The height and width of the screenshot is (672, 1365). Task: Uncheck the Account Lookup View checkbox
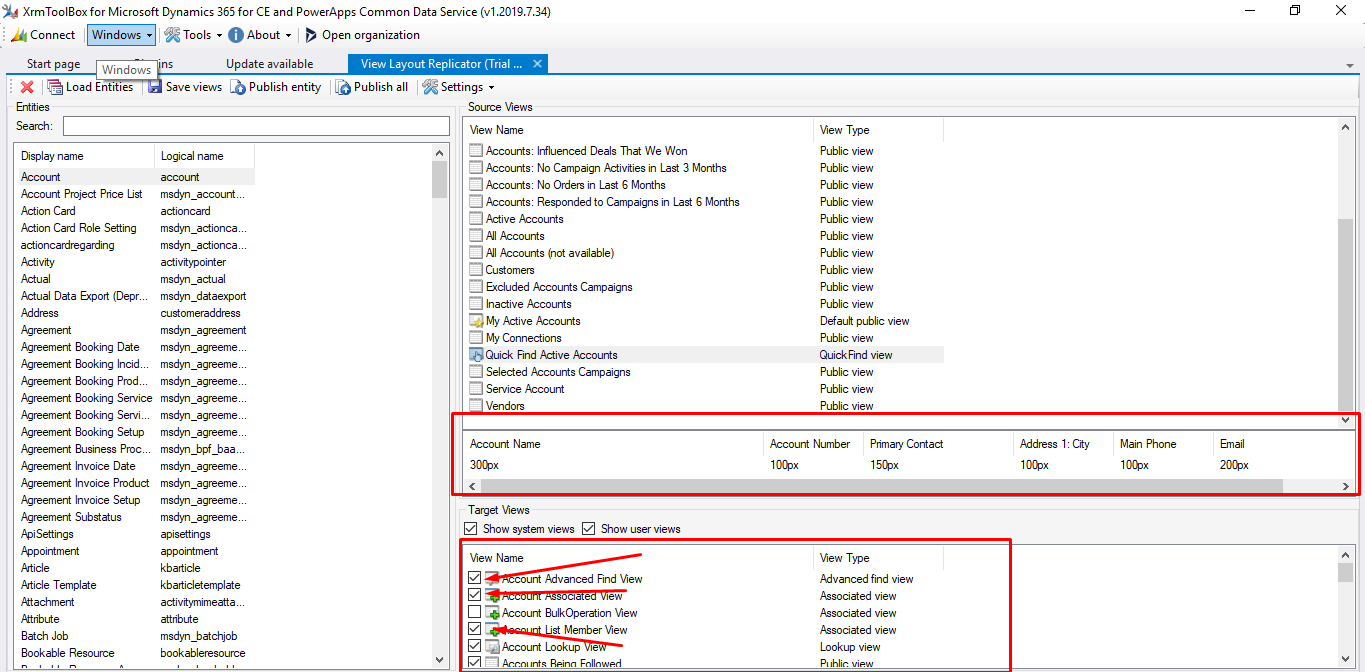tap(475, 647)
